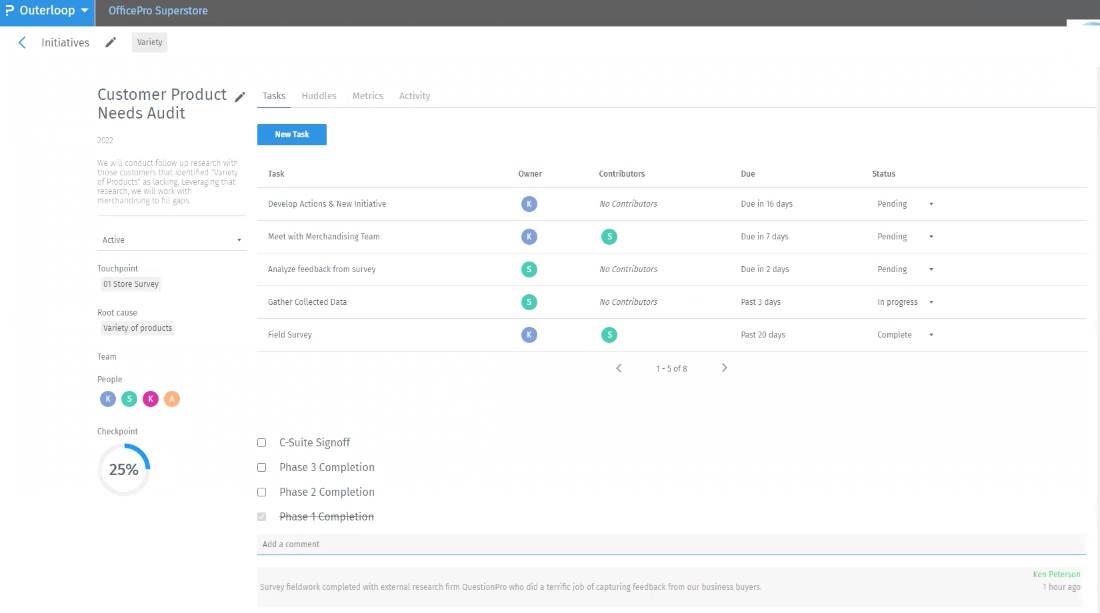Change status of Field Survey task

[905, 335]
